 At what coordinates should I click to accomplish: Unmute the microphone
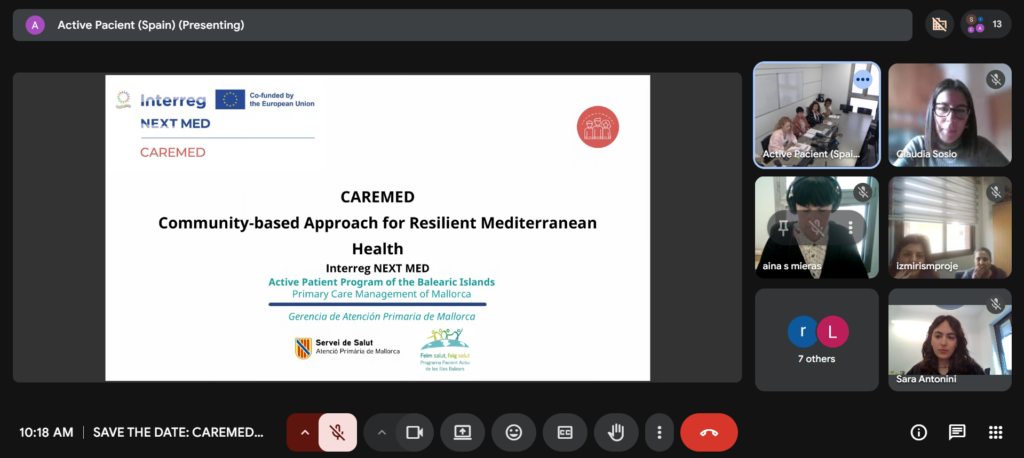338,432
